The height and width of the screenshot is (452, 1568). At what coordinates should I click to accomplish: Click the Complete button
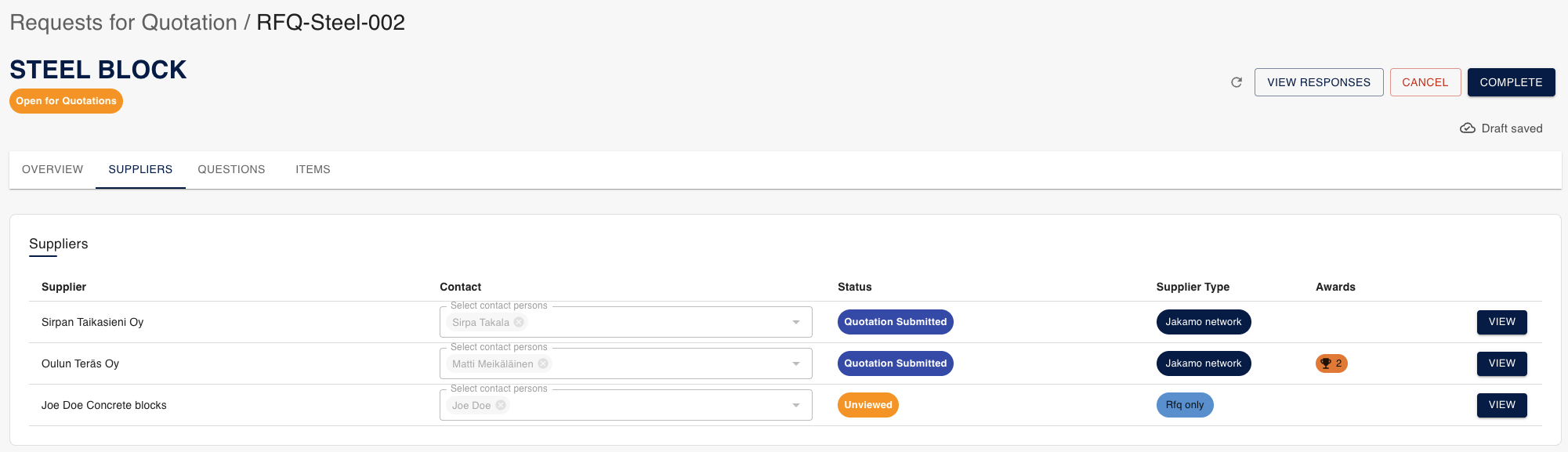(x=1512, y=82)
